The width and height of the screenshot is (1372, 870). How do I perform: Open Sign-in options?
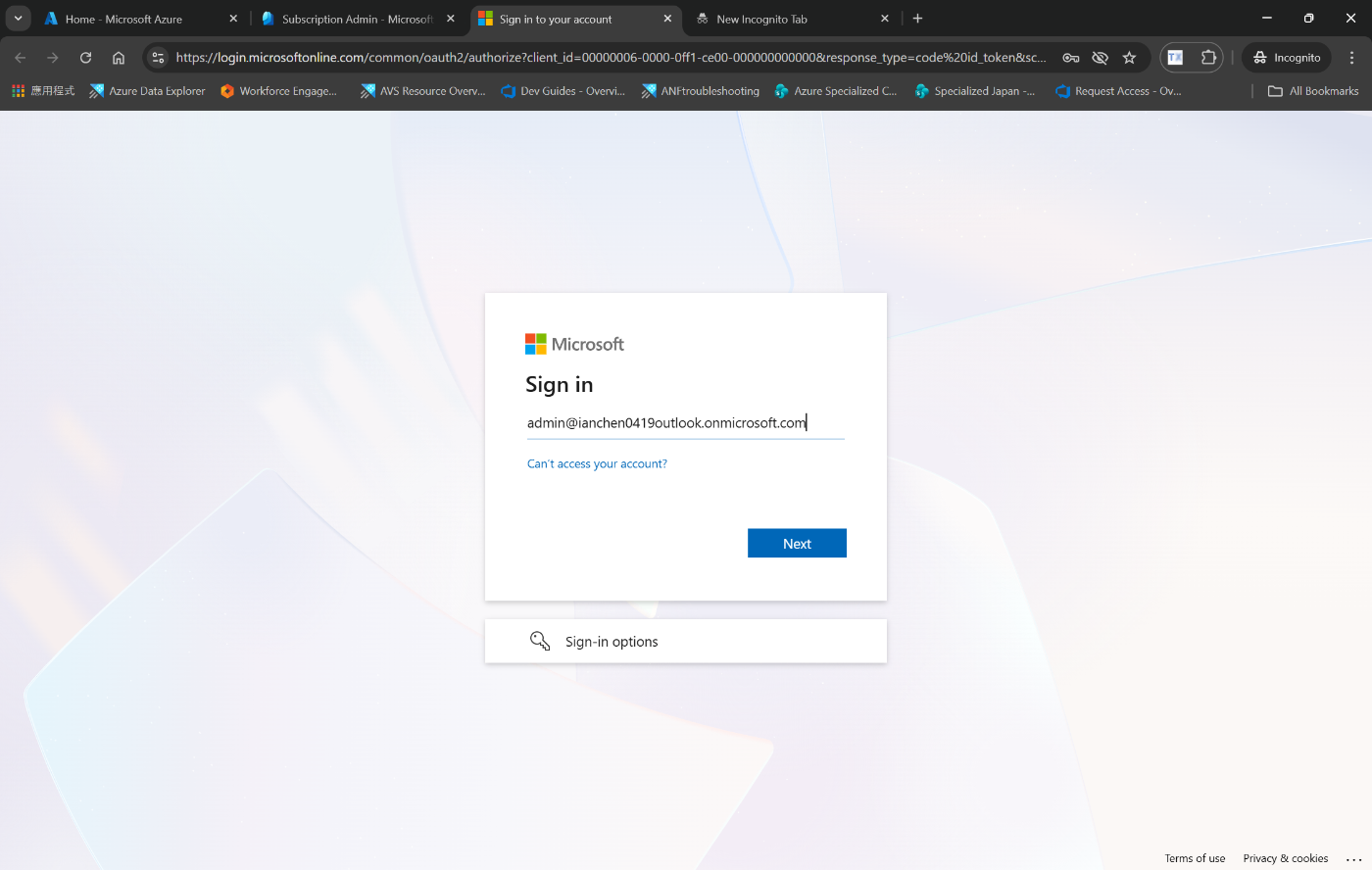(x=686, y=641)
